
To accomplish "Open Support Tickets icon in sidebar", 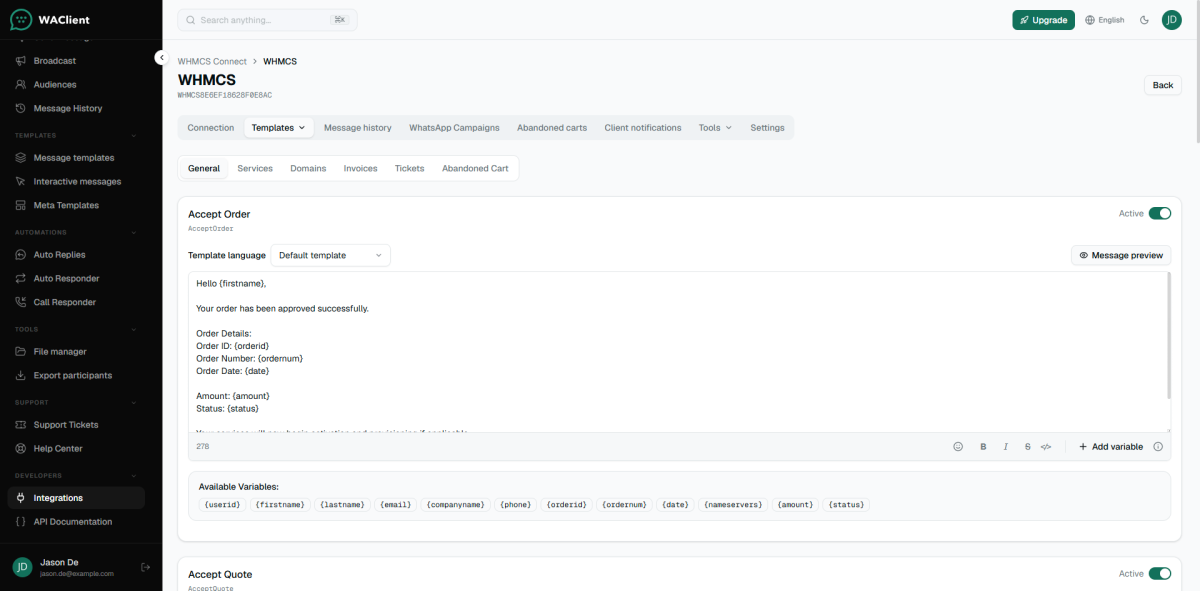I will pyautogui.click(x=21, y=425).
